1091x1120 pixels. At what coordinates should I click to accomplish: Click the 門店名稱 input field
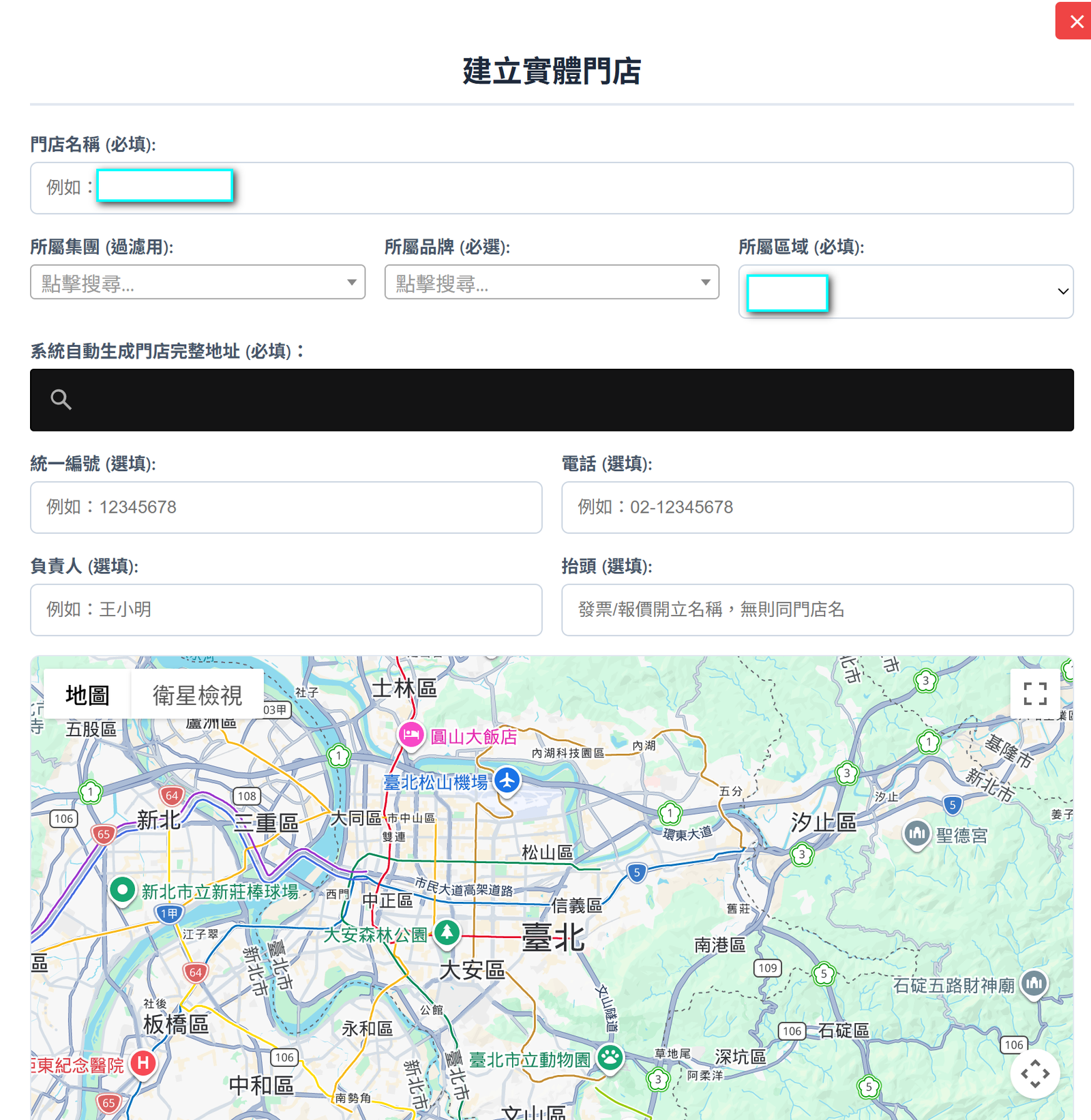click(552, 188)
